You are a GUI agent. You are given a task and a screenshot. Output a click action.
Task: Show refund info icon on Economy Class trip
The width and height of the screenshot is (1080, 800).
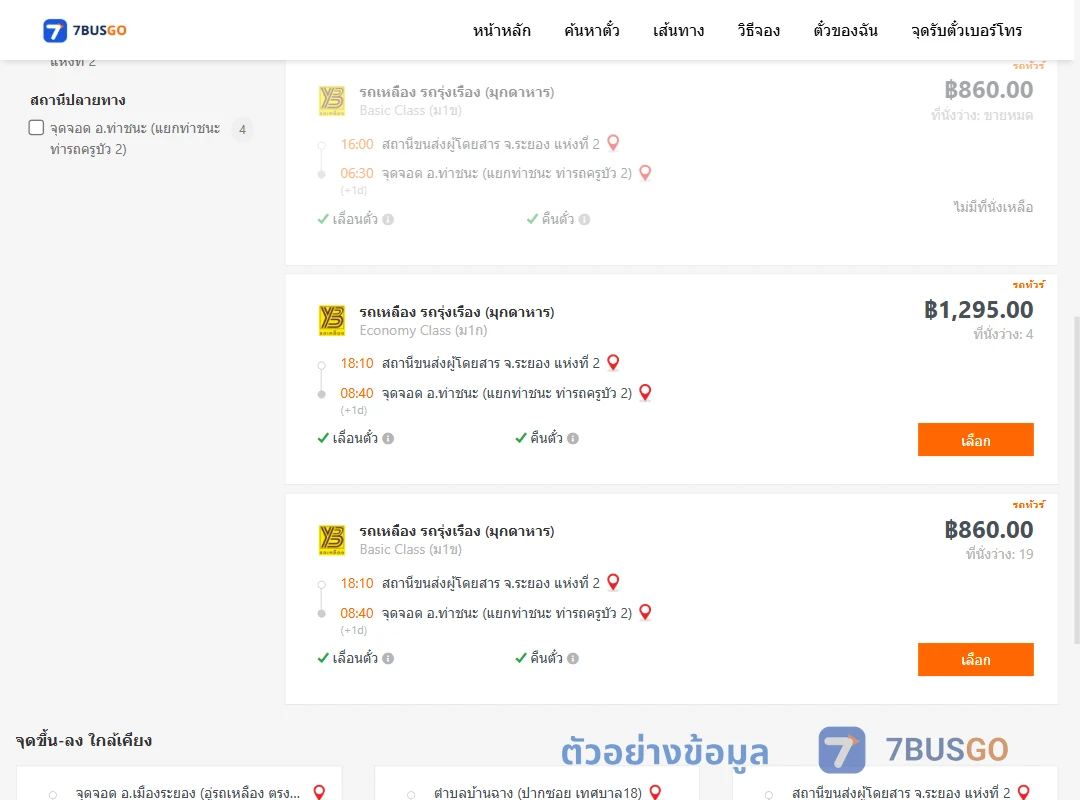tap(573, 438)
